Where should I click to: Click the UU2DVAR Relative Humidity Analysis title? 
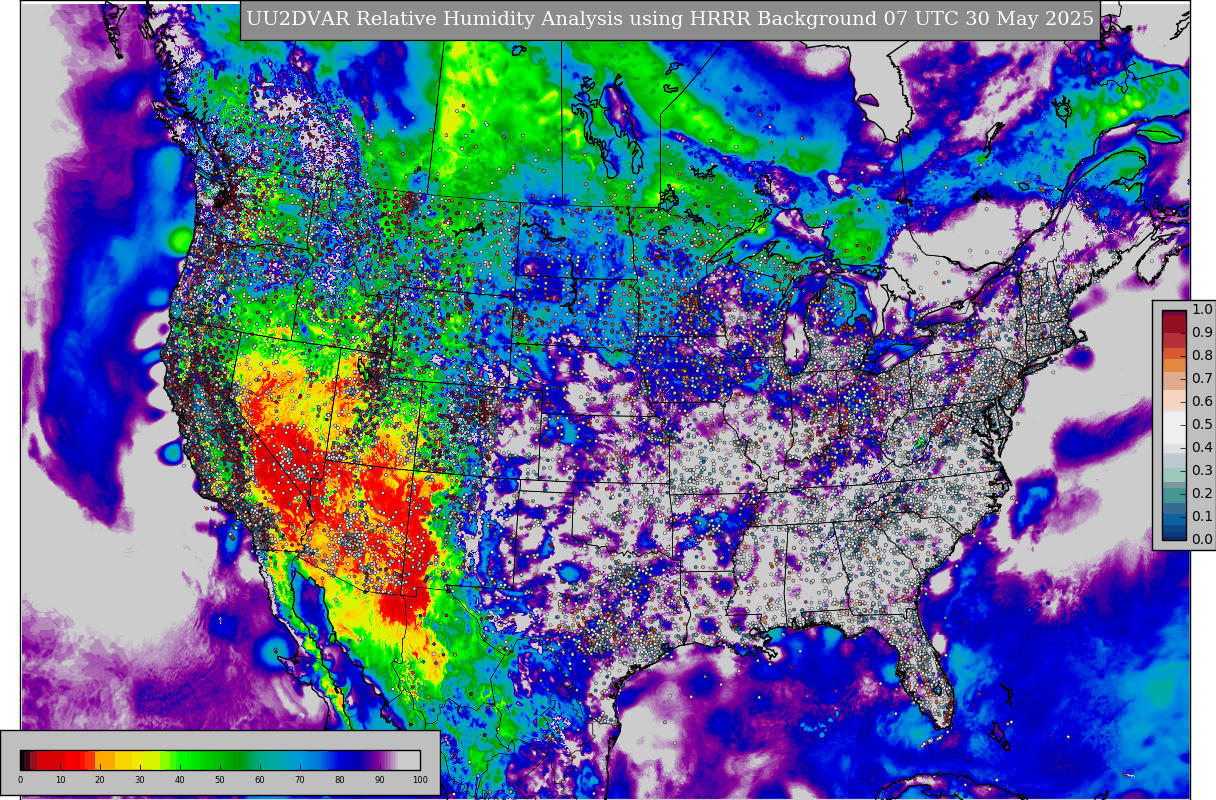click(670, 20)
